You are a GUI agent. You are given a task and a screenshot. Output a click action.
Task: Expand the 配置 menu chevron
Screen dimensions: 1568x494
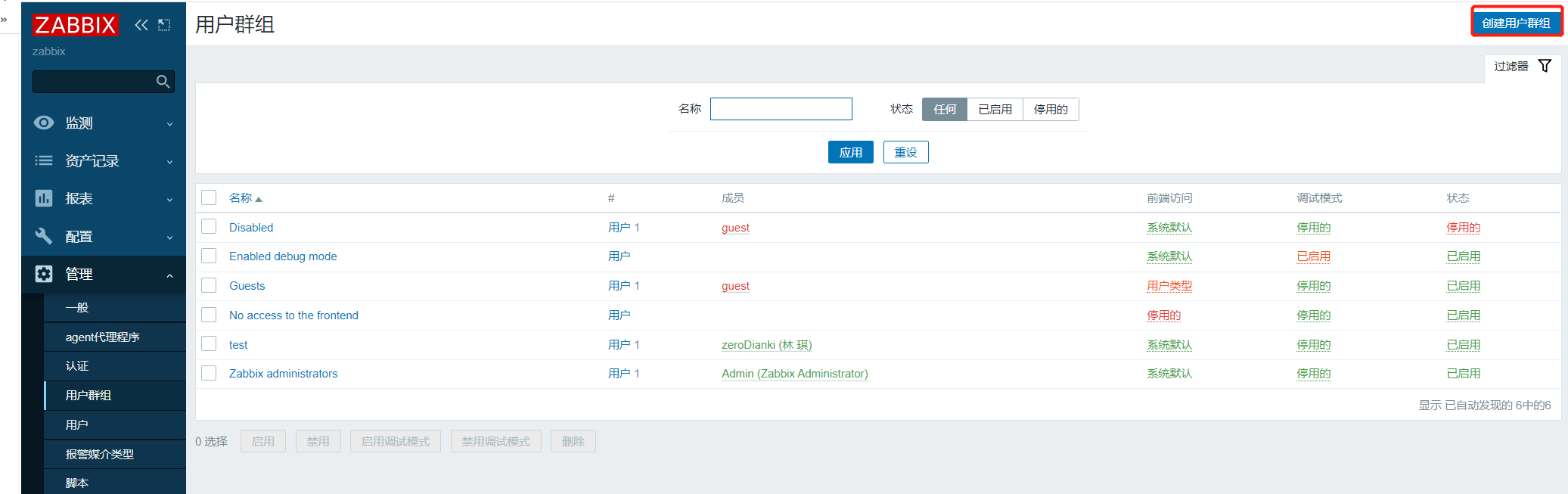point(169,238)
